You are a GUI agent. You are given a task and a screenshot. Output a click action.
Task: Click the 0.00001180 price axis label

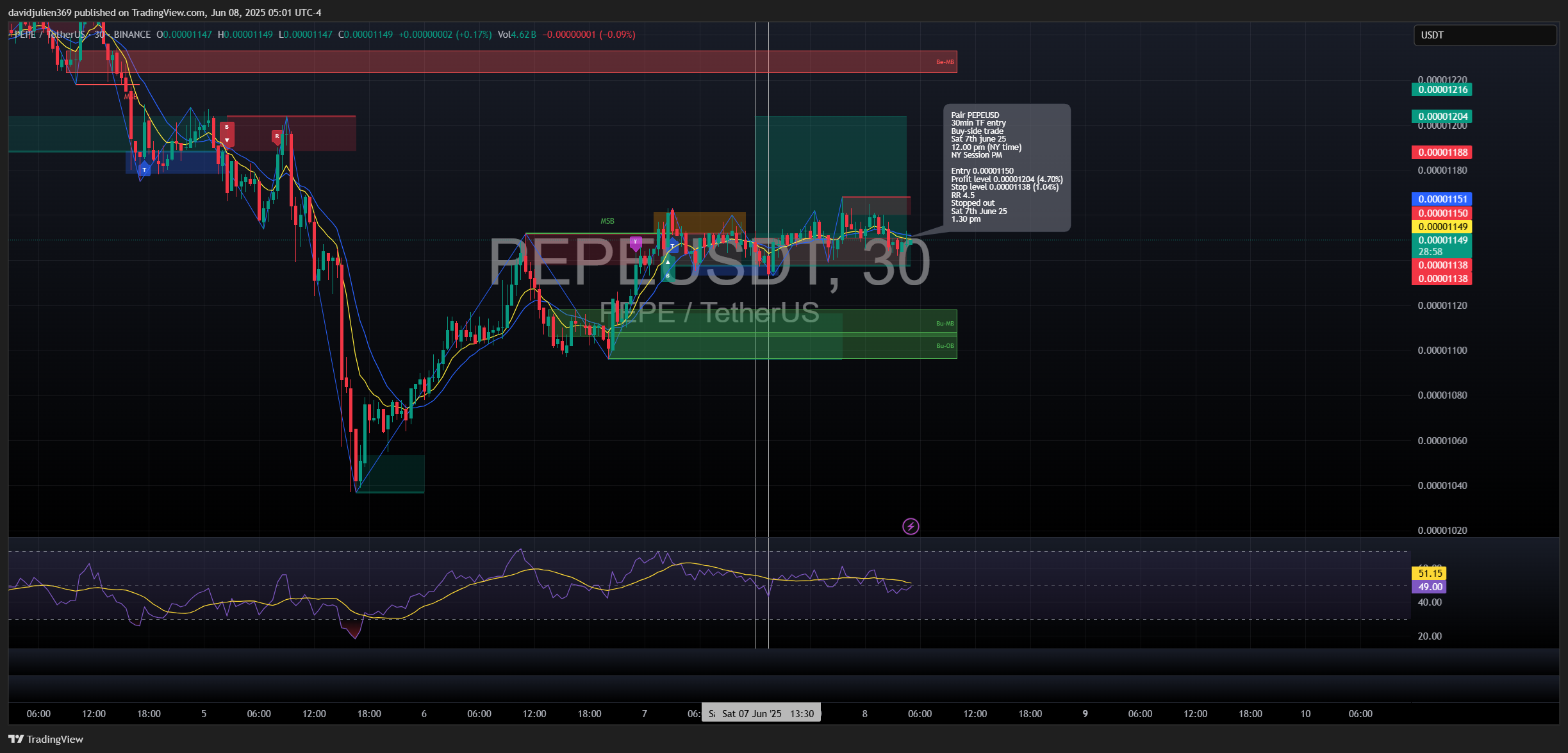coord(1442,170)
